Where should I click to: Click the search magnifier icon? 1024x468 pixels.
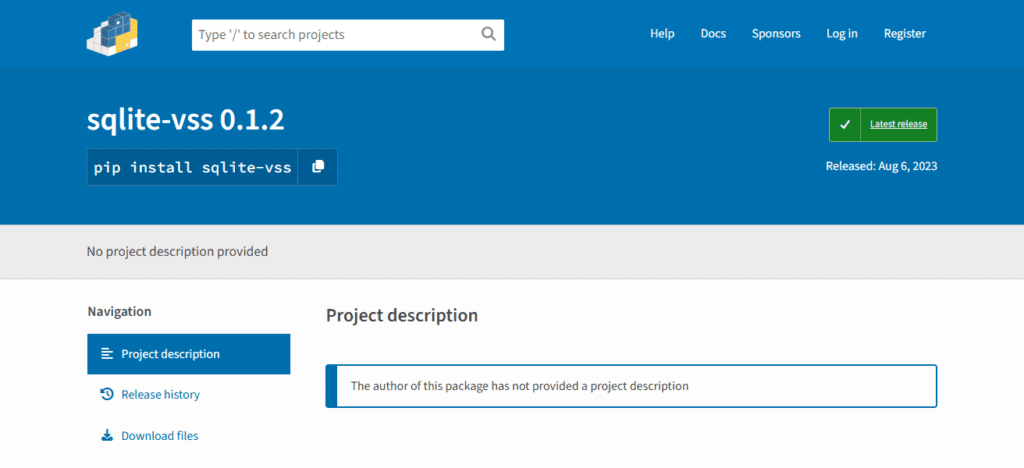pos(488,34)
